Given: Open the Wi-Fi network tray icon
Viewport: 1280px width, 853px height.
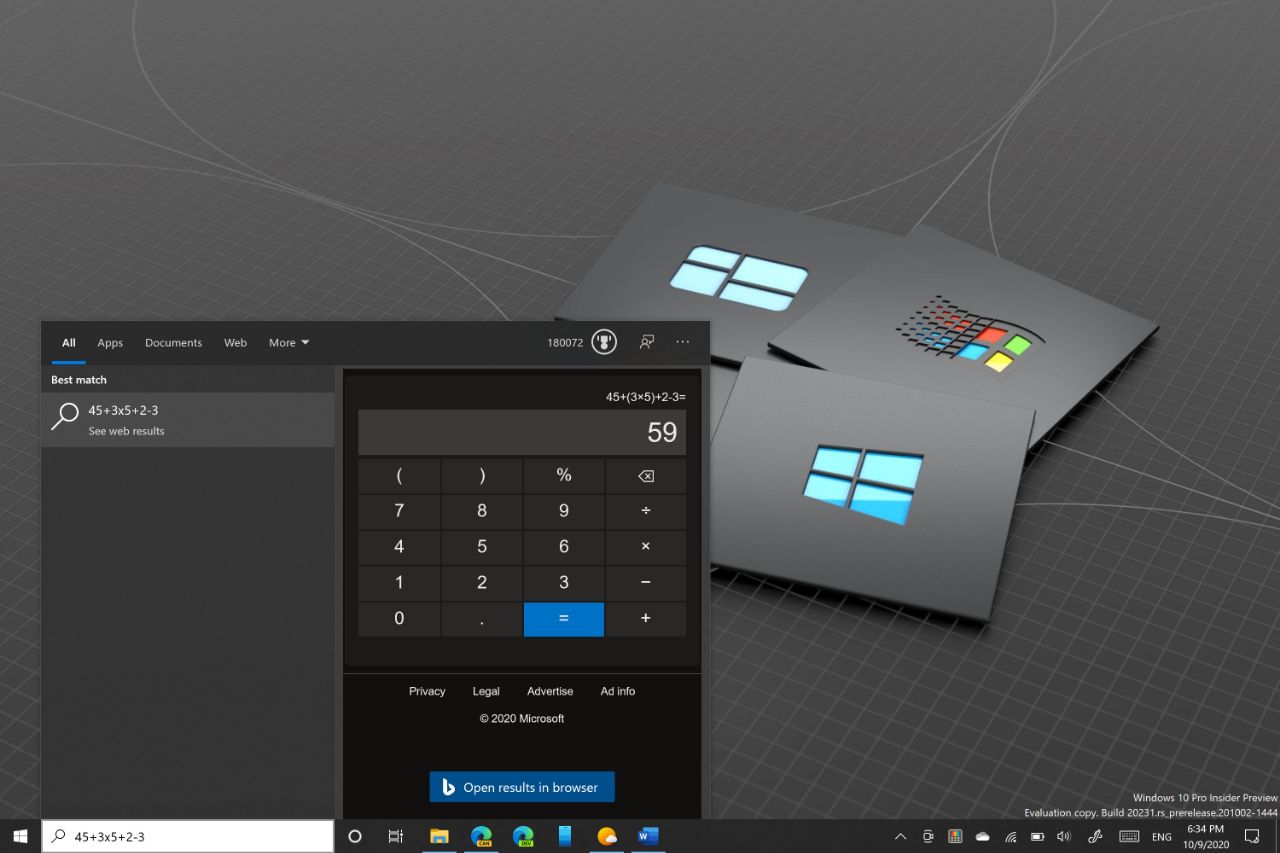Looking at the screenshot, I should [x=1010, y=837].
